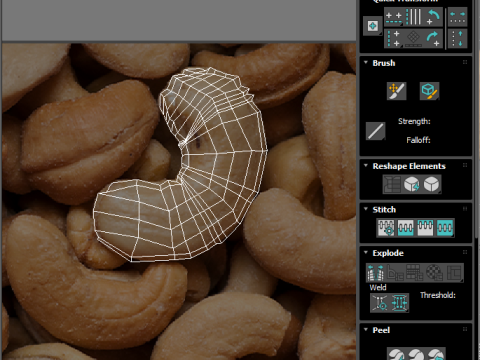480x360 pixels.
Task: Click the fully teal Stitch Custom icon
Action: (445, 228)
